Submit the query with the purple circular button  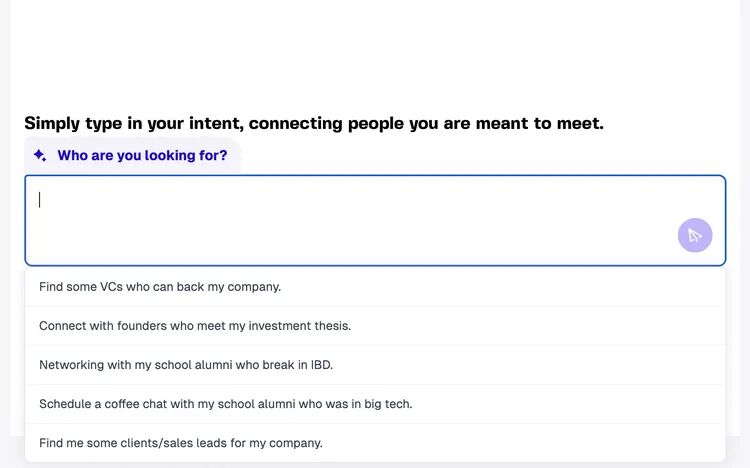pyautogui.click(x=695, y=236)
